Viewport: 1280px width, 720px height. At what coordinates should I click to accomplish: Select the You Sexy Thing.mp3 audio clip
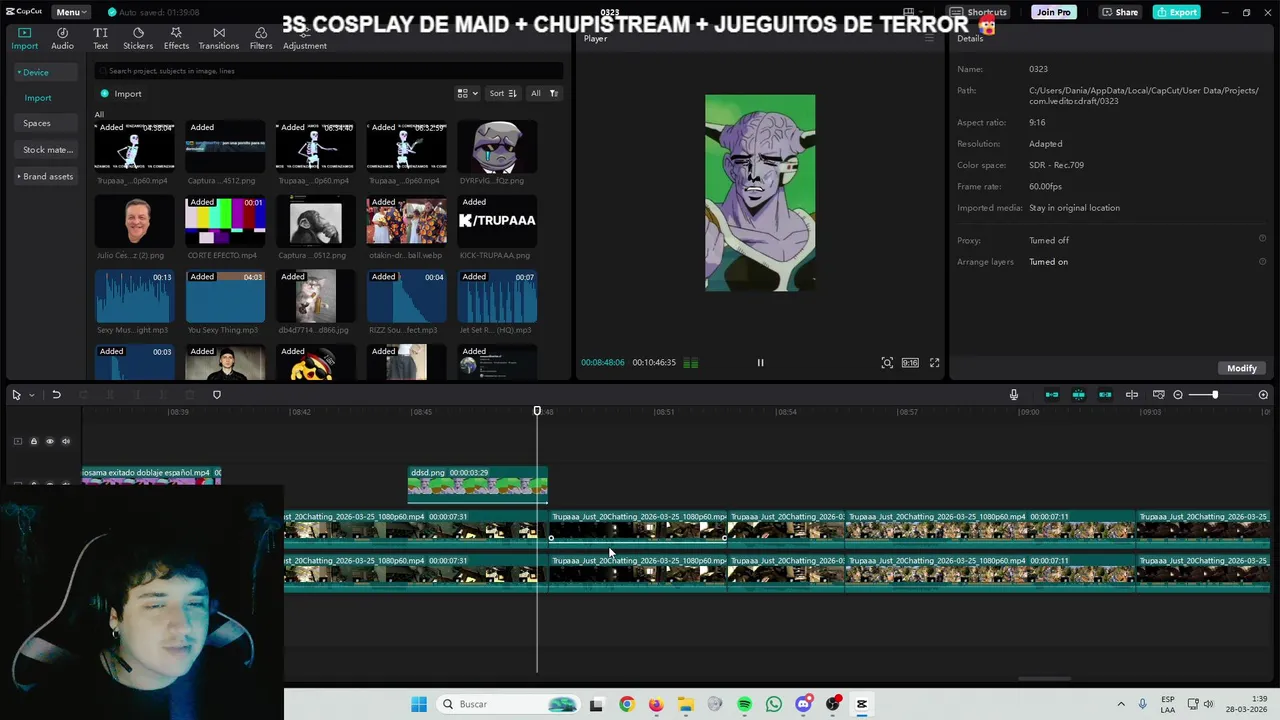[225, 295]
